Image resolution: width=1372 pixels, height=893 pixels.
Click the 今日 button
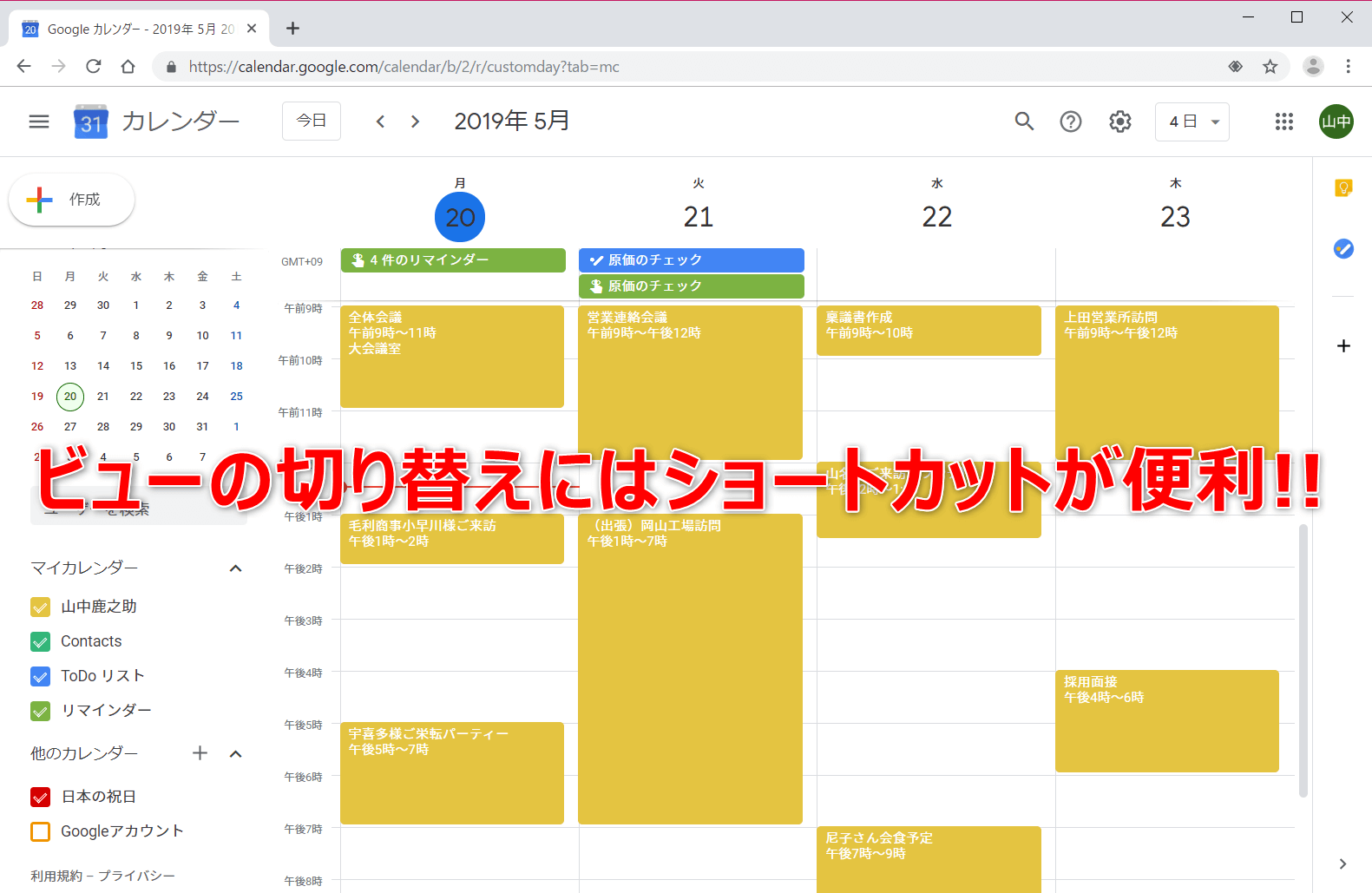312,121
